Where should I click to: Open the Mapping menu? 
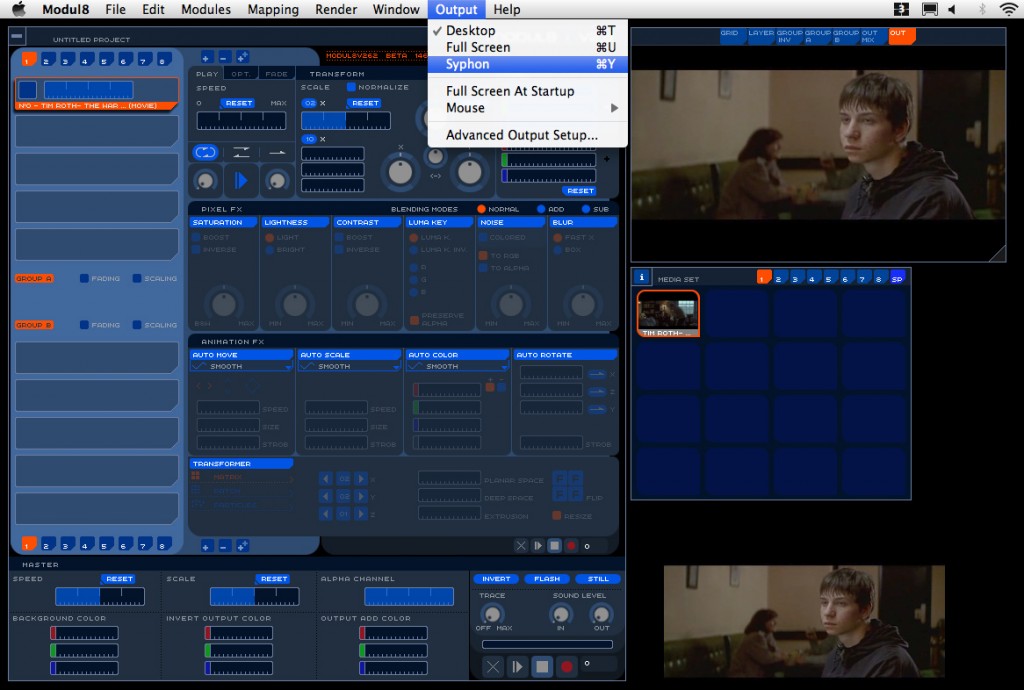pyautogui.click(x=273, y=9)
